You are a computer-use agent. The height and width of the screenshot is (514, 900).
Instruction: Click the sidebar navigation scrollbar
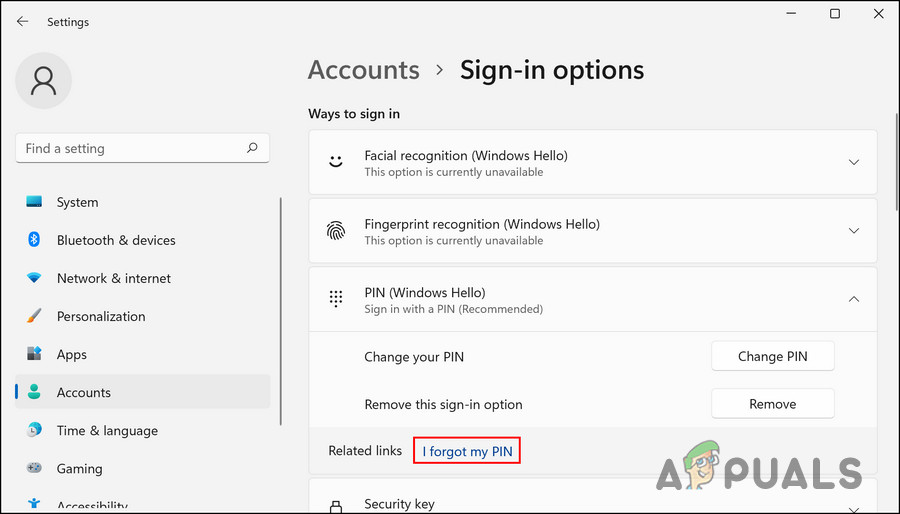point(281,311)
